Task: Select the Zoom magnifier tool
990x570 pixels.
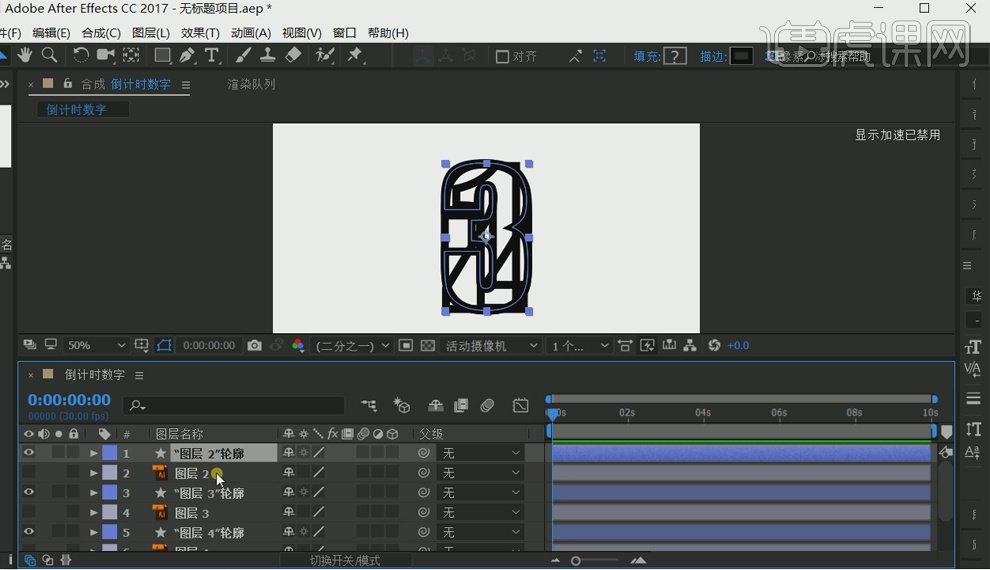Action: (x=49, y=56)
